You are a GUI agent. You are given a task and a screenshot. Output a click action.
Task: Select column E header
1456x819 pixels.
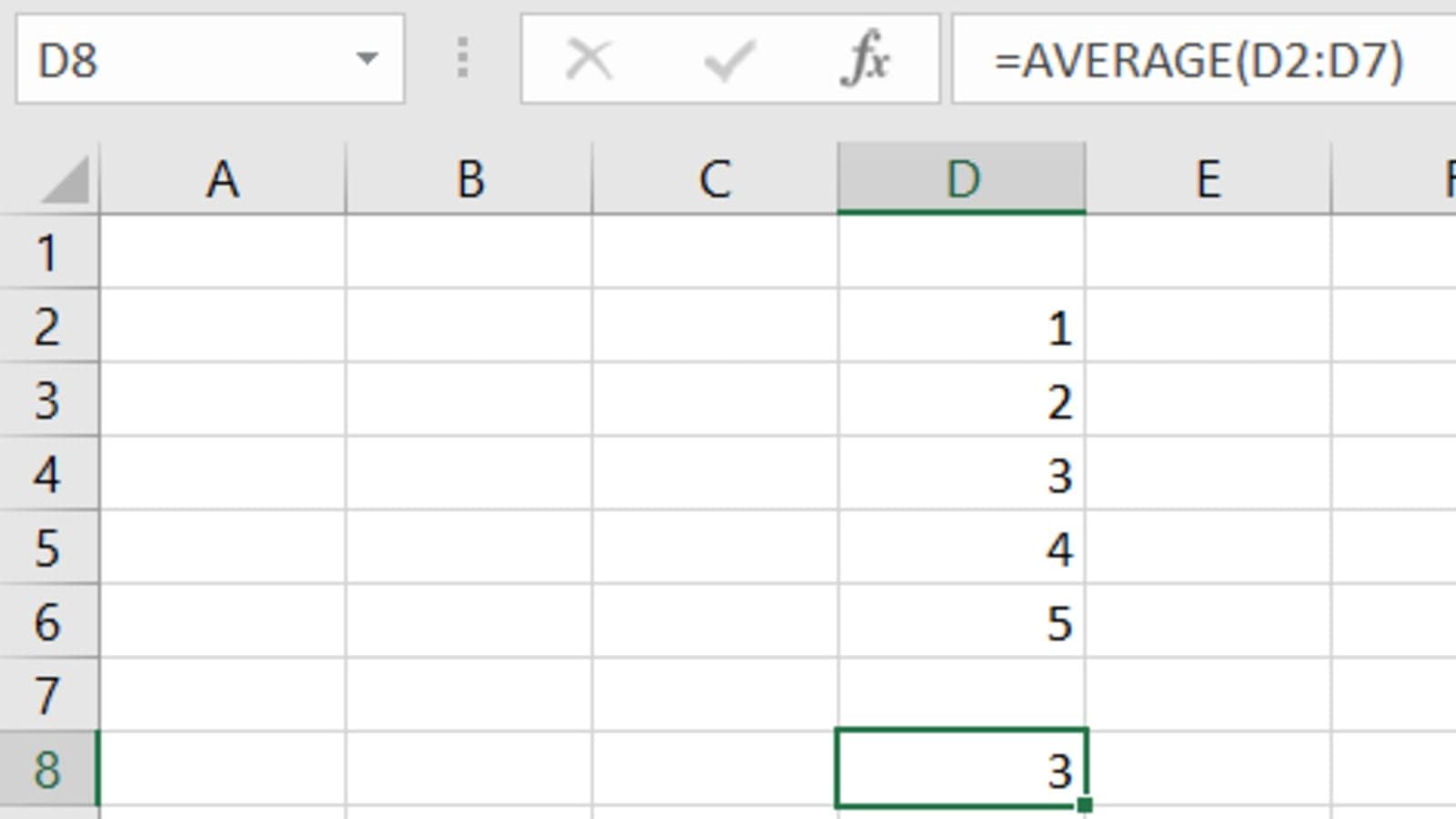pos(1208,179)
